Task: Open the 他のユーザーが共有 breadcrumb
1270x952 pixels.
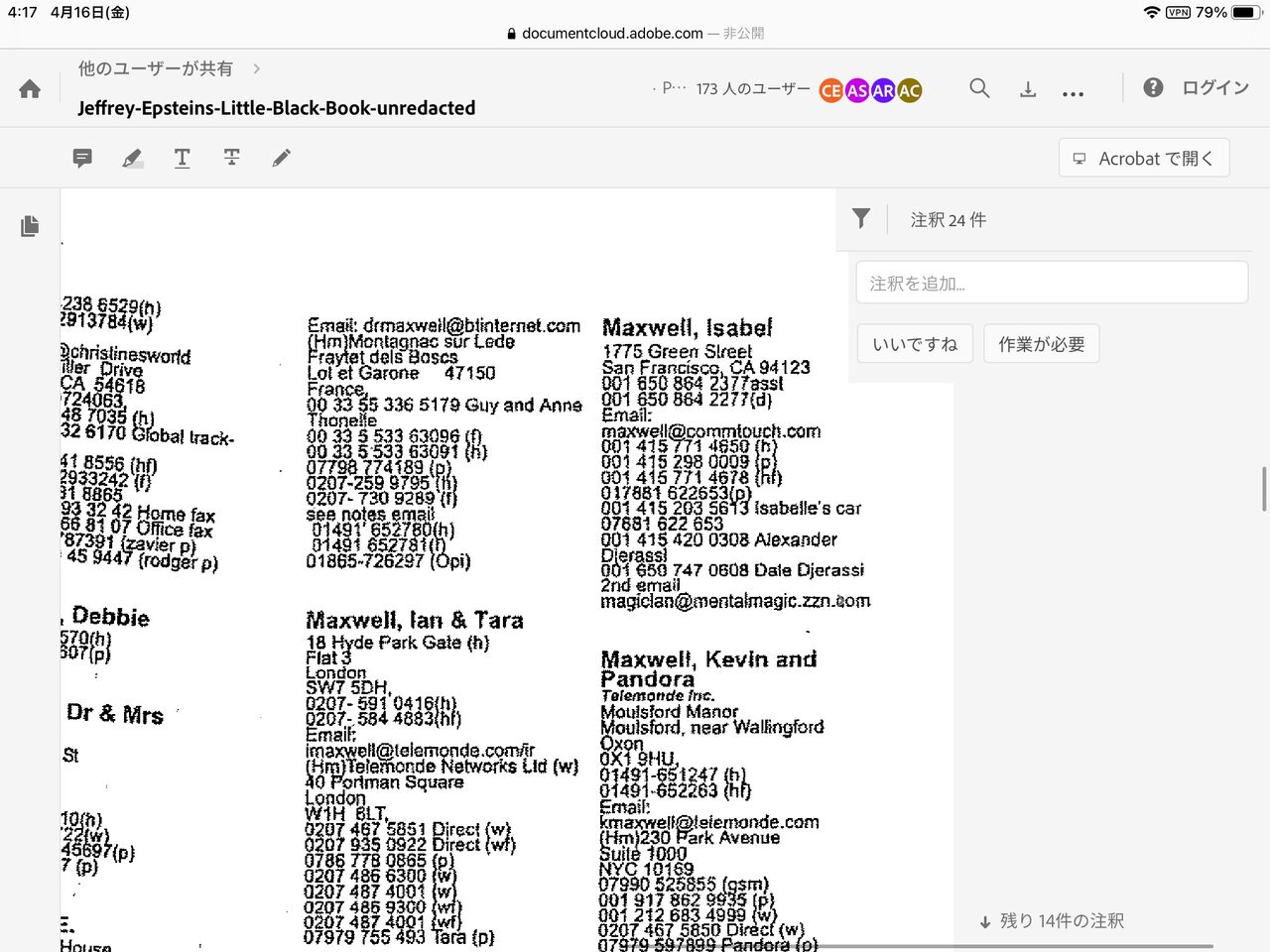Action: [x=156, y=68]
